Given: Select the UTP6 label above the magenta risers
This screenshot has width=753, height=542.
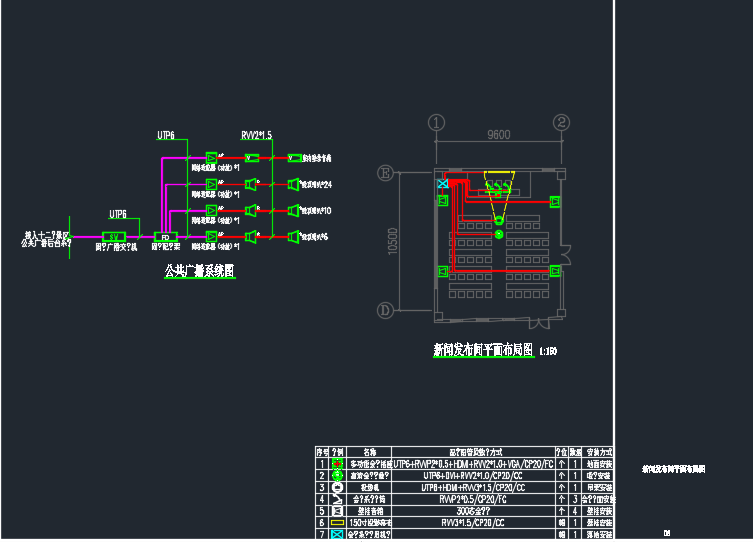Looking at the screenshot, I should [x=166, y=135].
